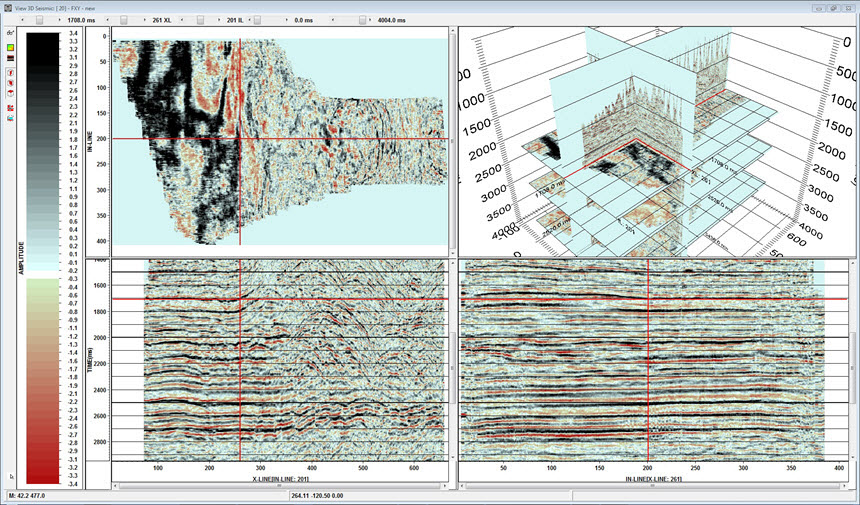The height and width of the screenshot is (505, 860).
Task: Click the green and yellow square icon
Action: pyautogui.click(x=10, y=47)
